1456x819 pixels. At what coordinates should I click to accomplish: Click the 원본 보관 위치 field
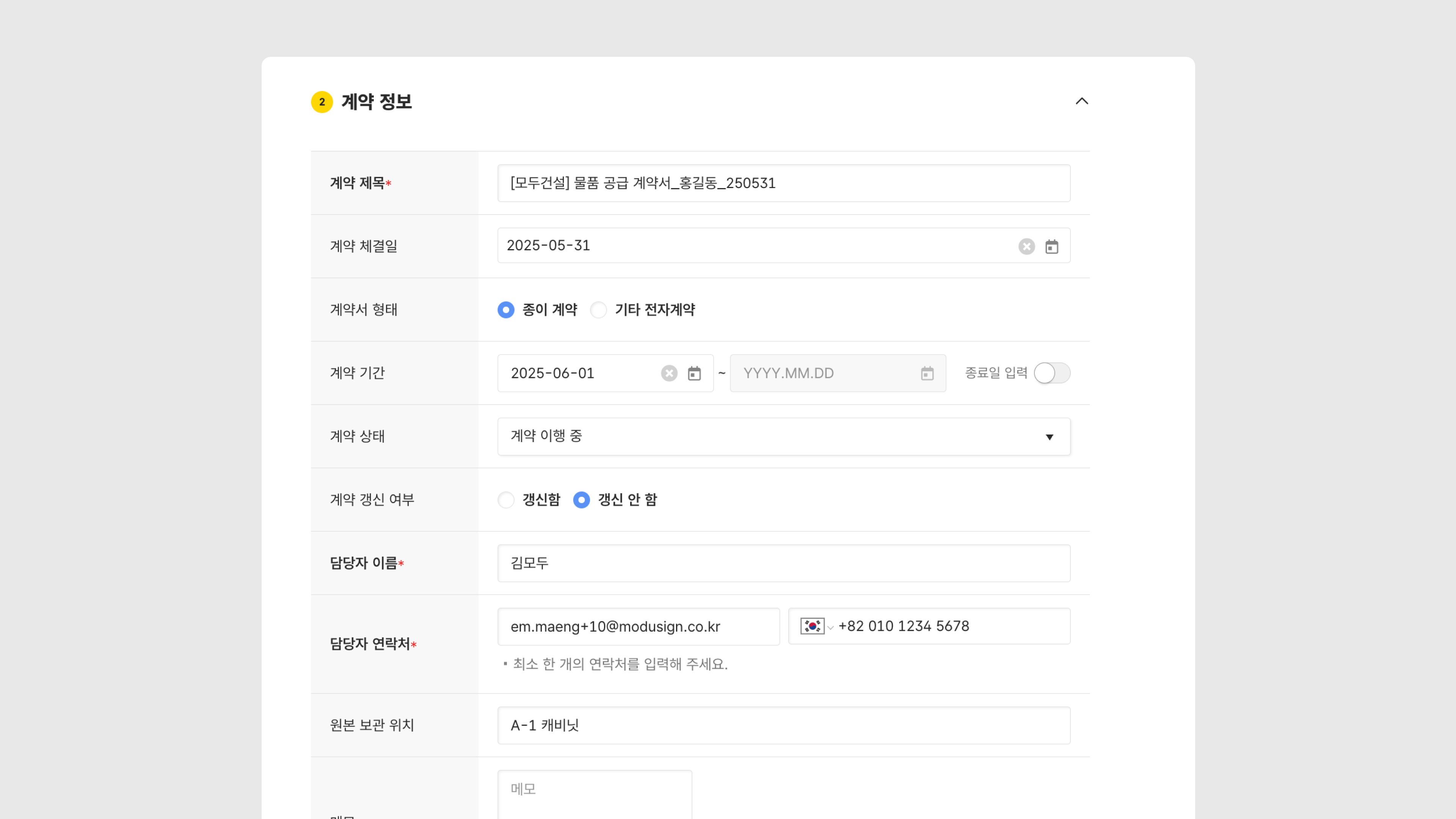(x=783, y=725)
